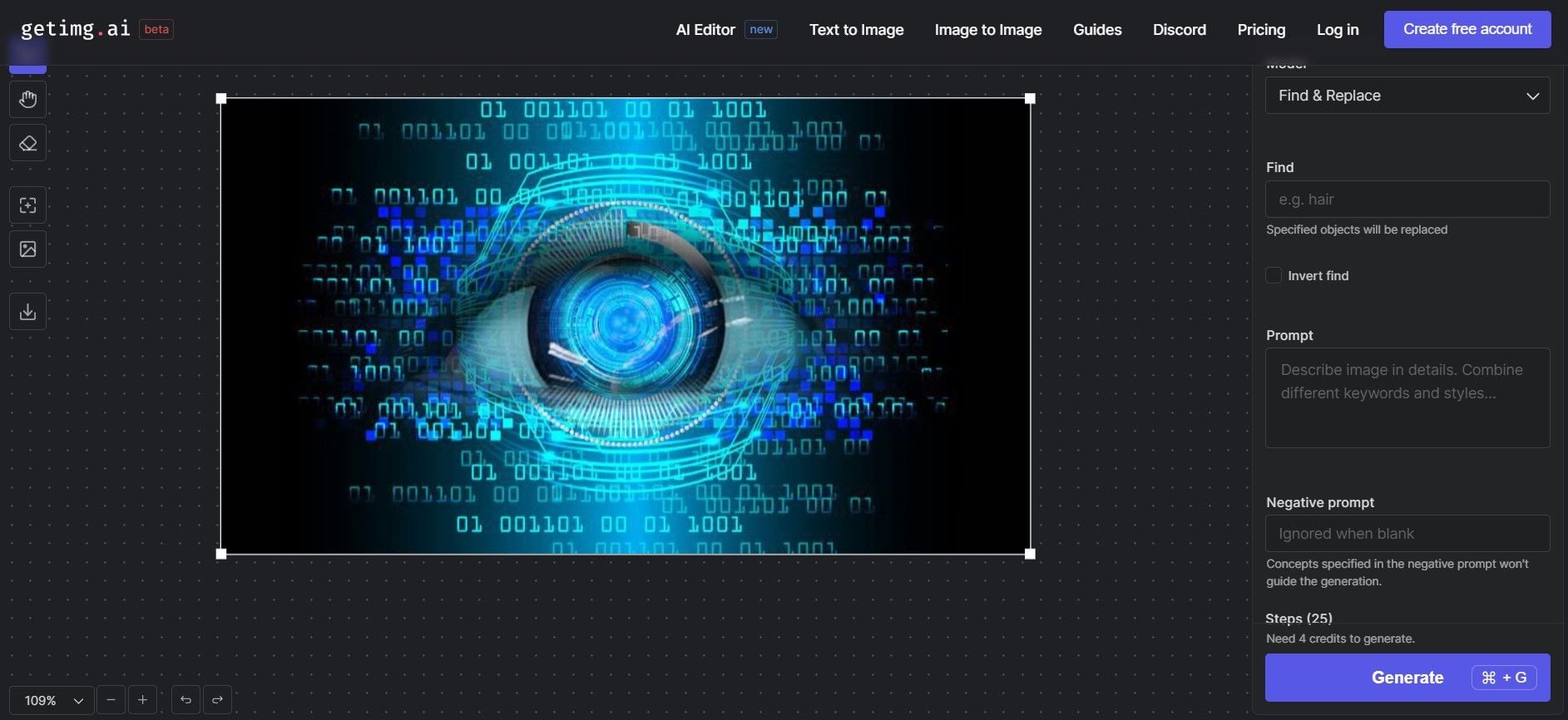
Task: Click the top-left image resize handle
Action: (x=221, y=98)
